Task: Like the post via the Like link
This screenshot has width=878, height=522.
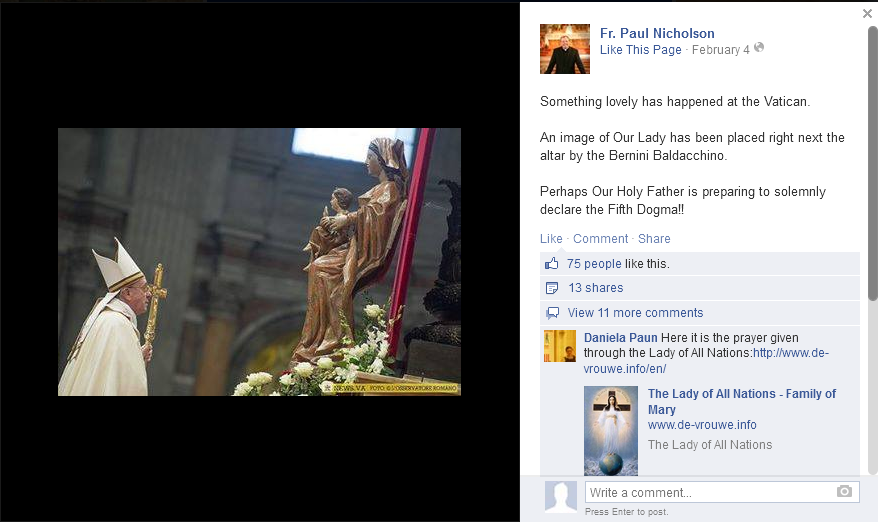Action: [551, 239]
